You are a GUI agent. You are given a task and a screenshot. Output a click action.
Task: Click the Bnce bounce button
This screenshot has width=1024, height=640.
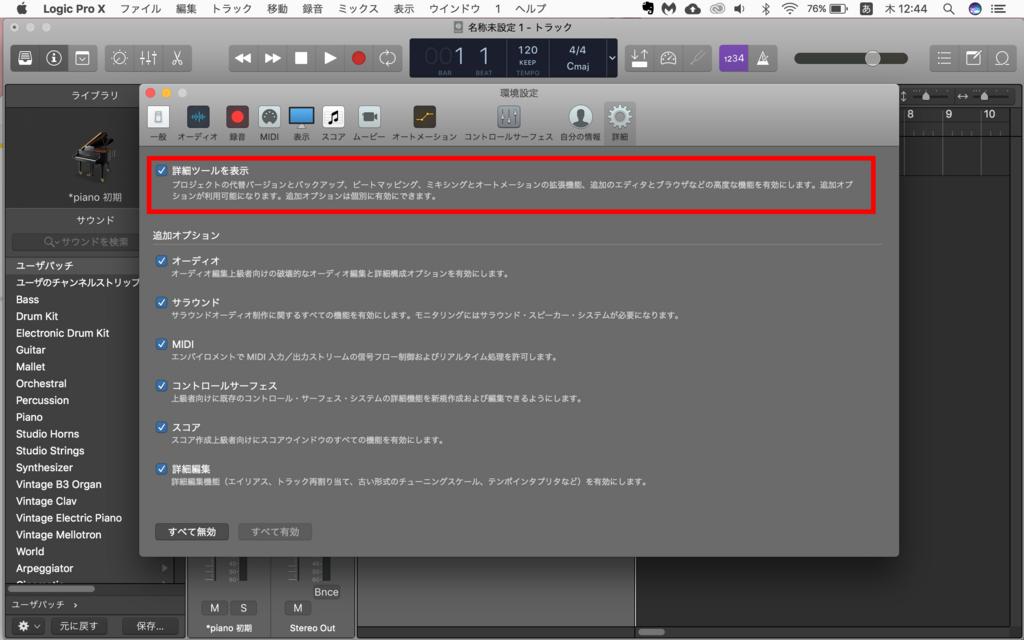tap(326, 592)
